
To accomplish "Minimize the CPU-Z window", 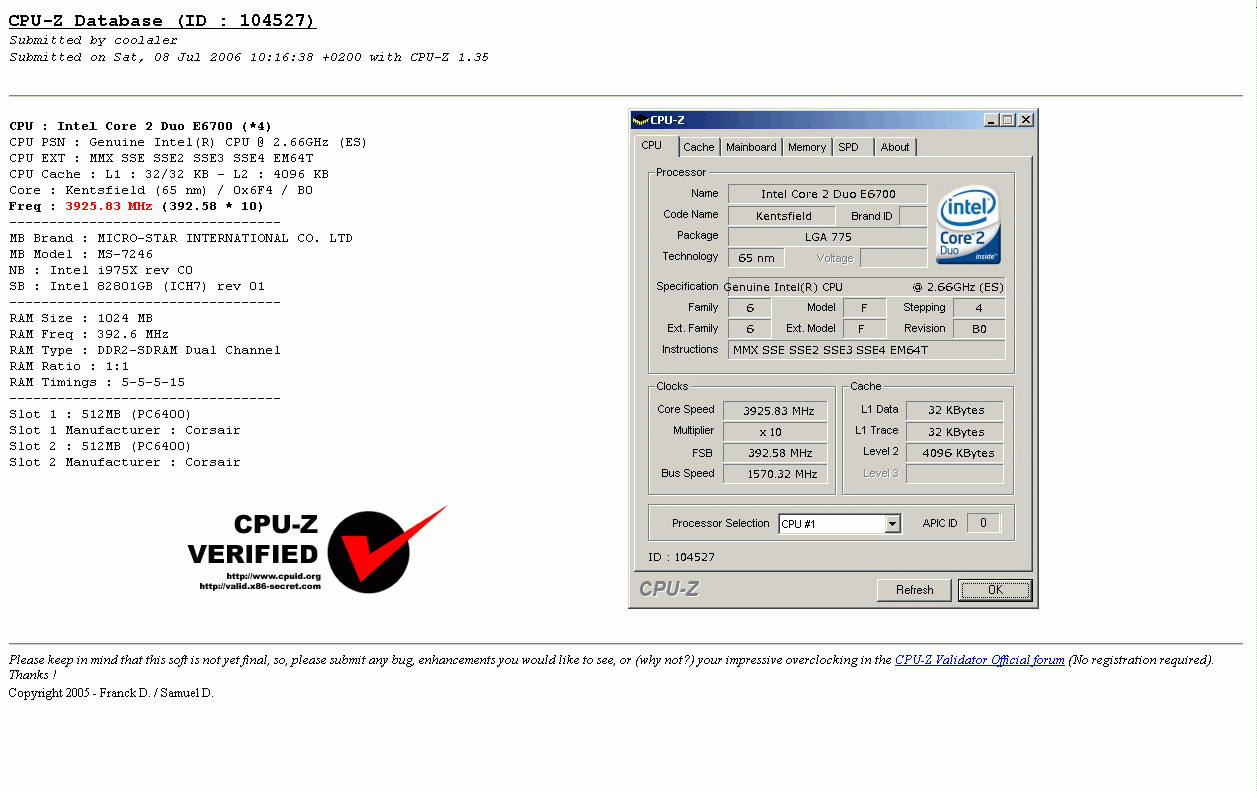I will click(991, 120).
